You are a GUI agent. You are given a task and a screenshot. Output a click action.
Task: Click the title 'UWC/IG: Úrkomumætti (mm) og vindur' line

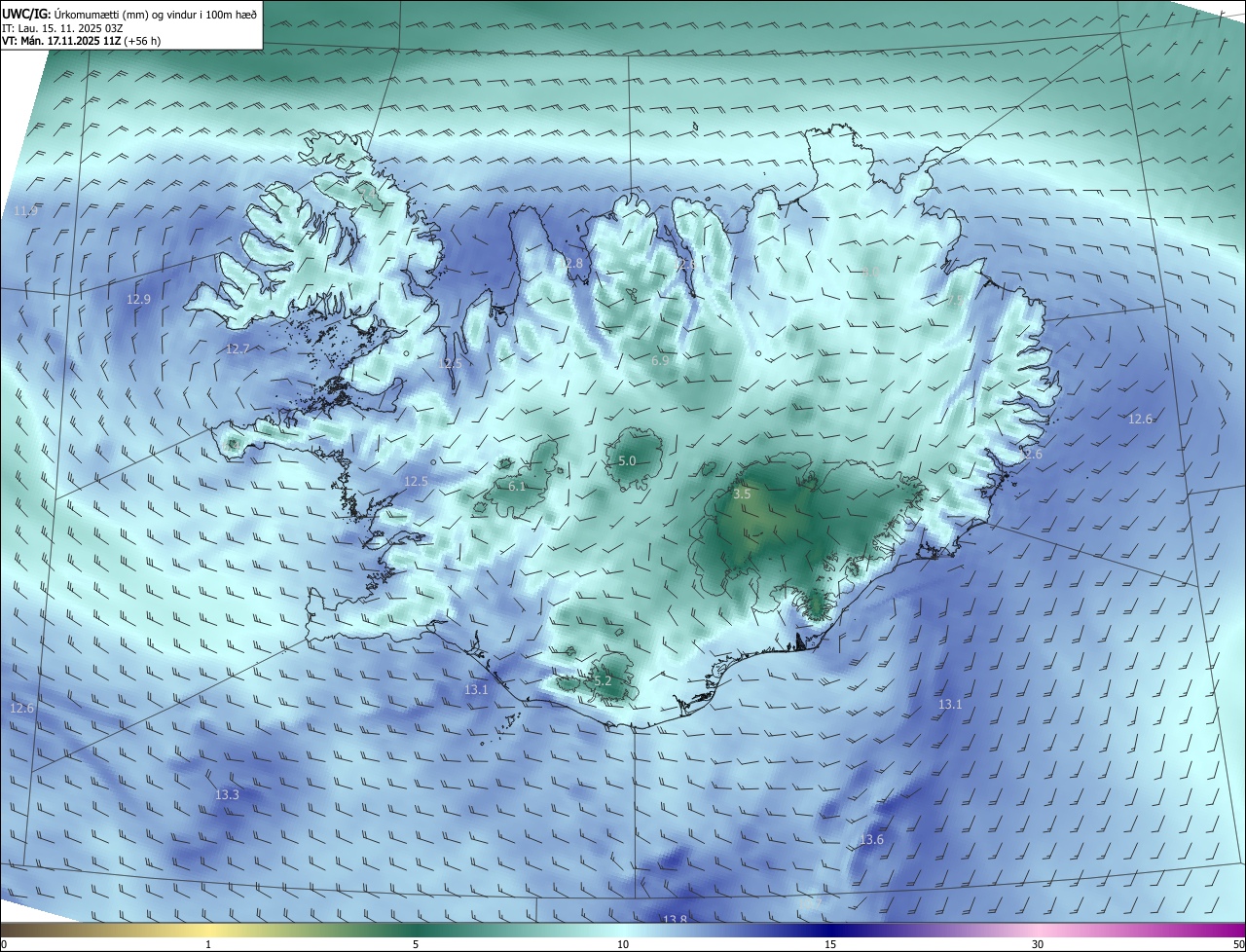[129, 14]
